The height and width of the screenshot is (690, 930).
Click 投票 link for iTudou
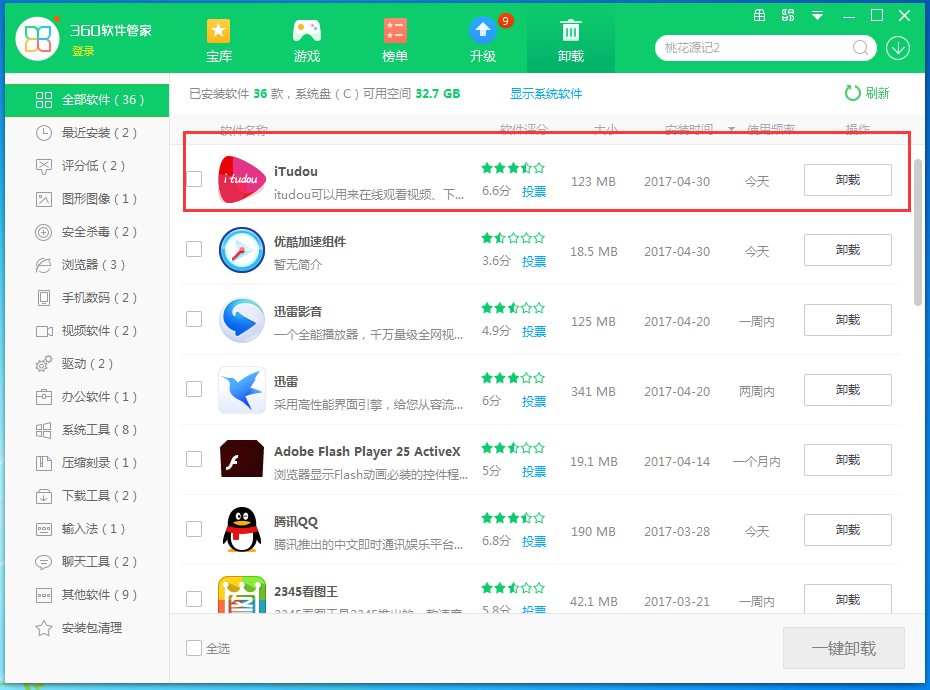tap(534, 192)
